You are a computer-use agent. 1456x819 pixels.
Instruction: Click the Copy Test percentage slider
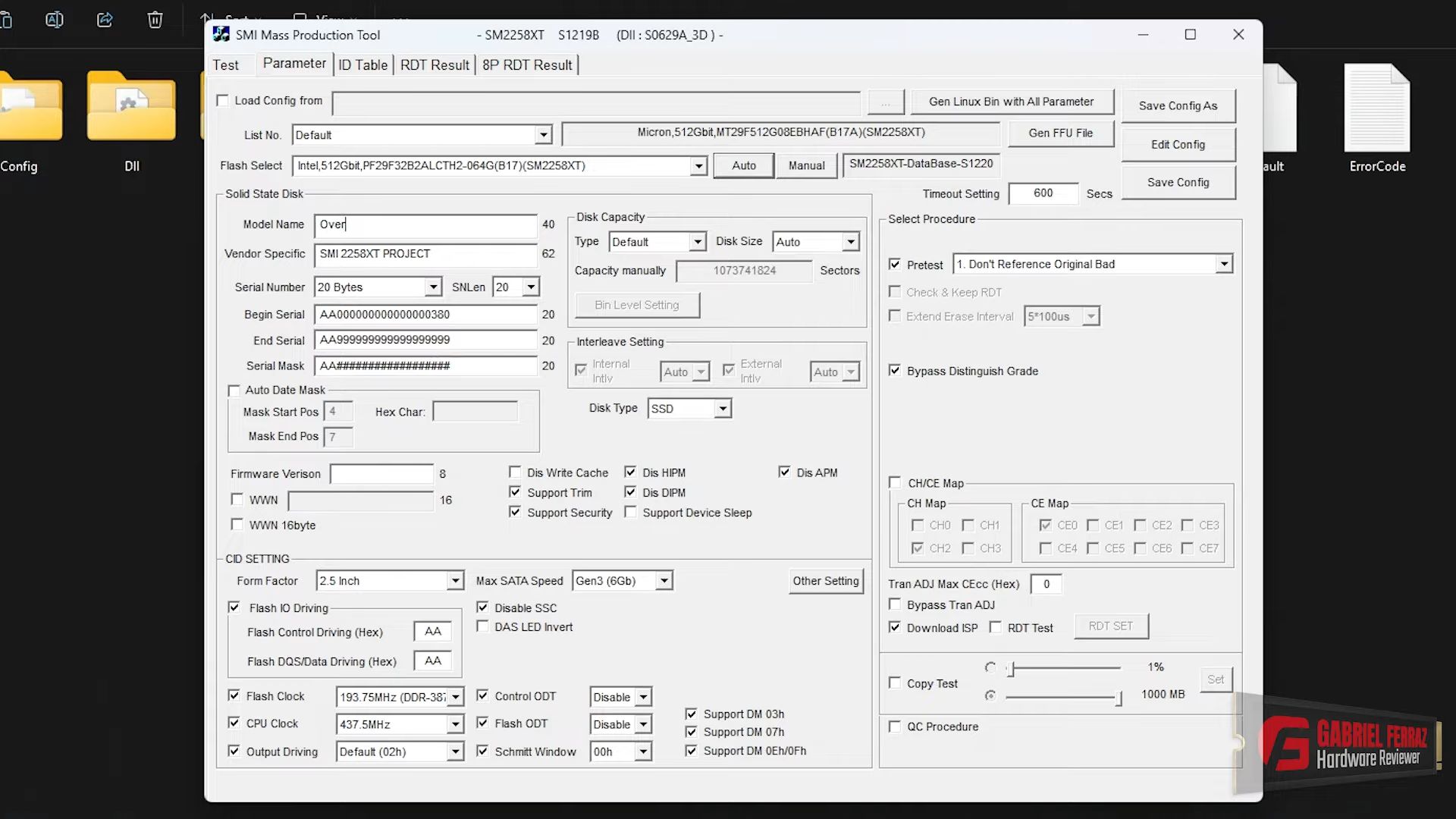click(x=1064, y=668)
